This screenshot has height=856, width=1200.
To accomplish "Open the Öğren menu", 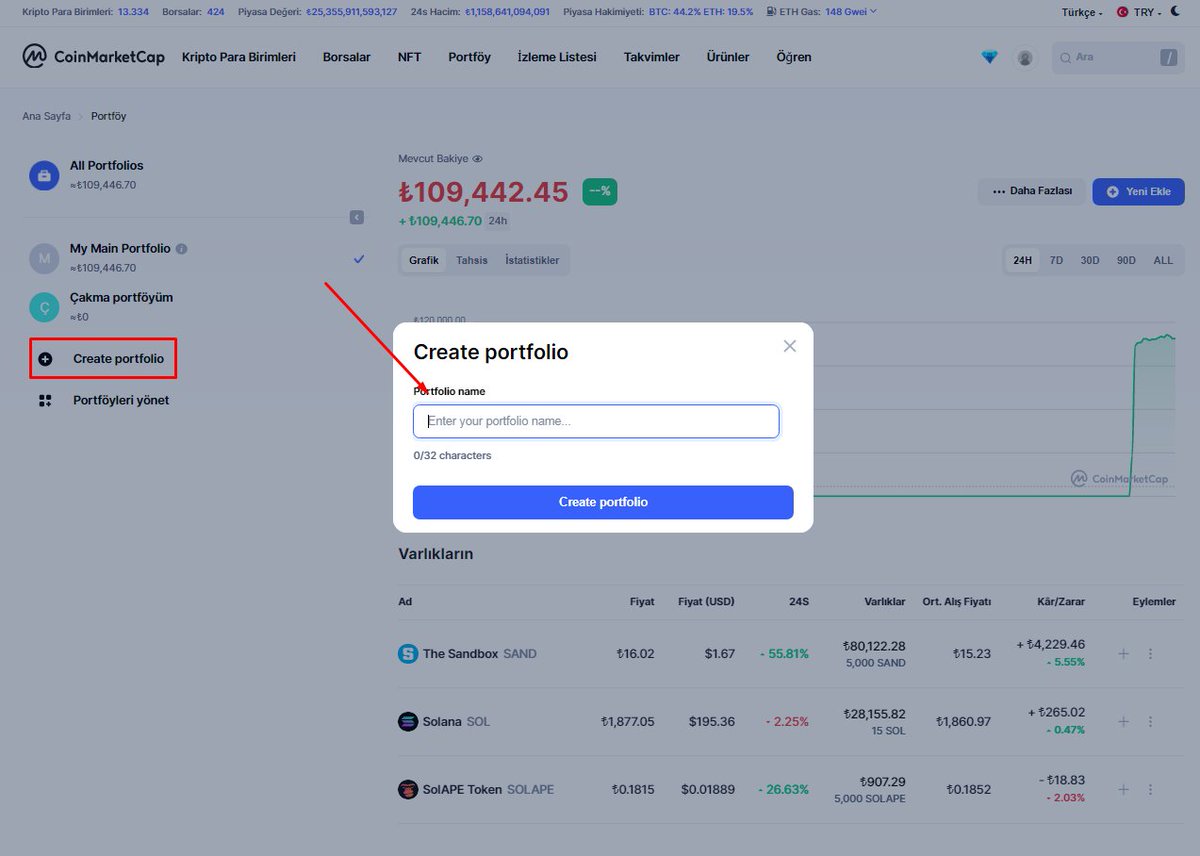I will click(x=794, y=57).
